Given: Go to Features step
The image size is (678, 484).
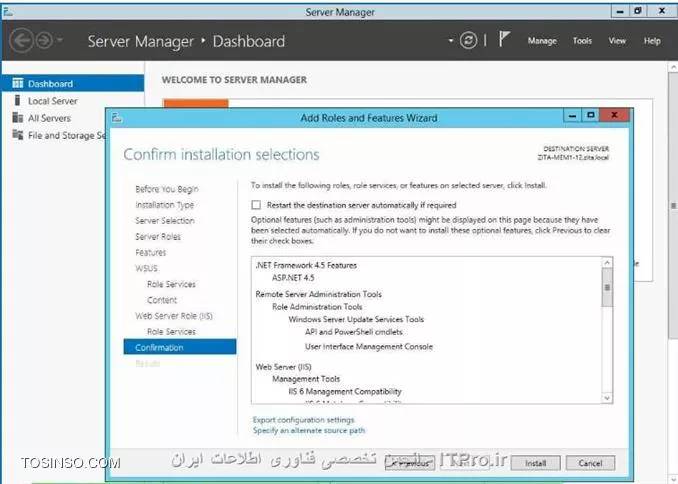Looking at the screenshot, I should (x=150, y=252).
